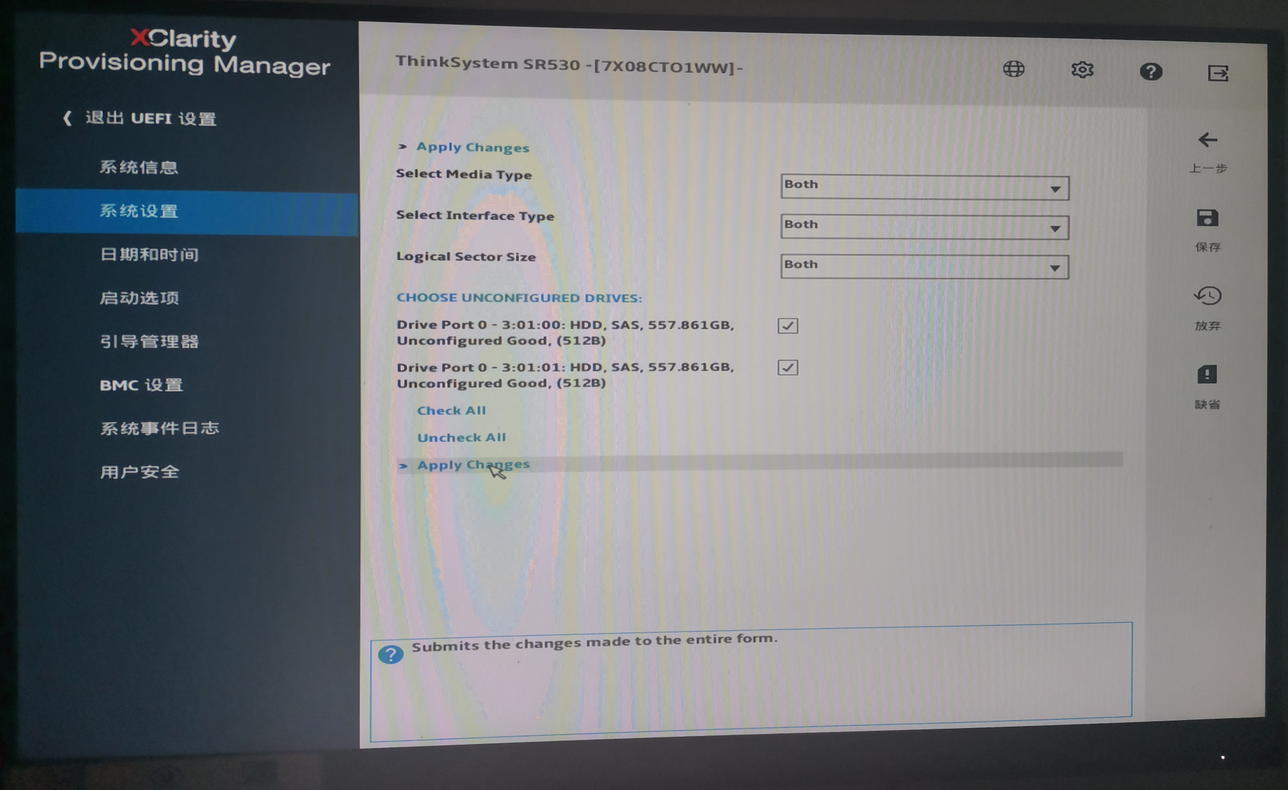Open the language selection globe icon

coord(1013,69)
